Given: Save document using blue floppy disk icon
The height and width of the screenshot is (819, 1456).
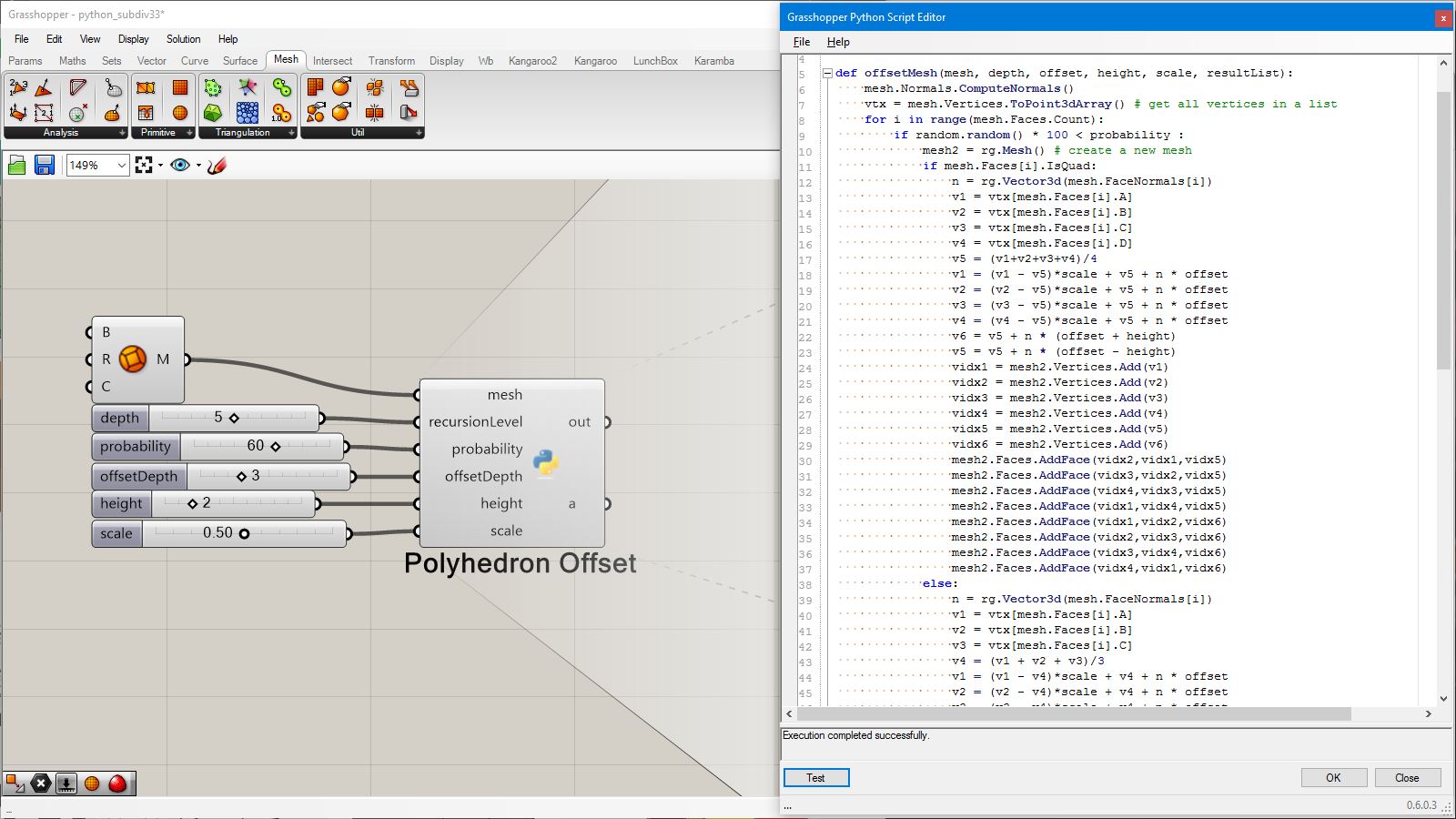Looking at the screenshot, I should (45, 165).
